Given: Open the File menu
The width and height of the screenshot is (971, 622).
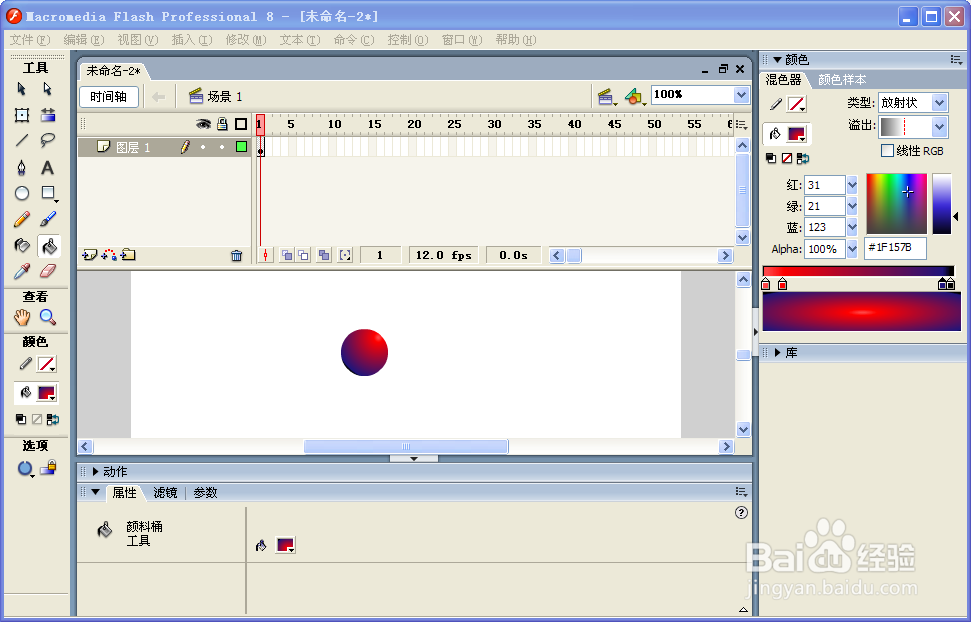Looking at the screenshot, I should pos(30,40).
